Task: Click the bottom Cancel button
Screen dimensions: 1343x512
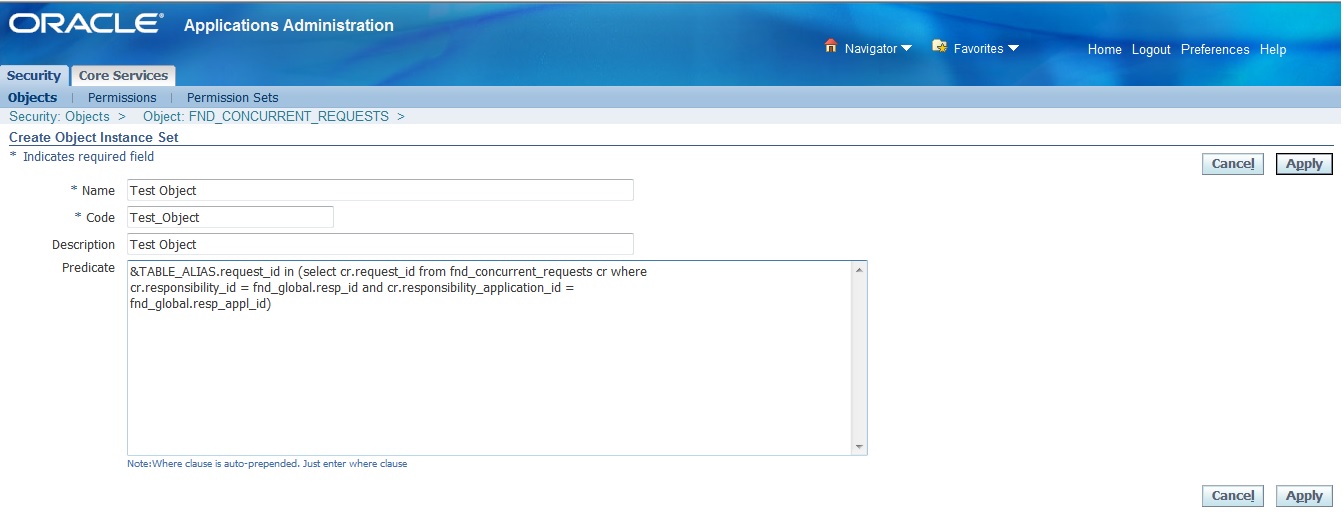Action: tap(1232, 496)
